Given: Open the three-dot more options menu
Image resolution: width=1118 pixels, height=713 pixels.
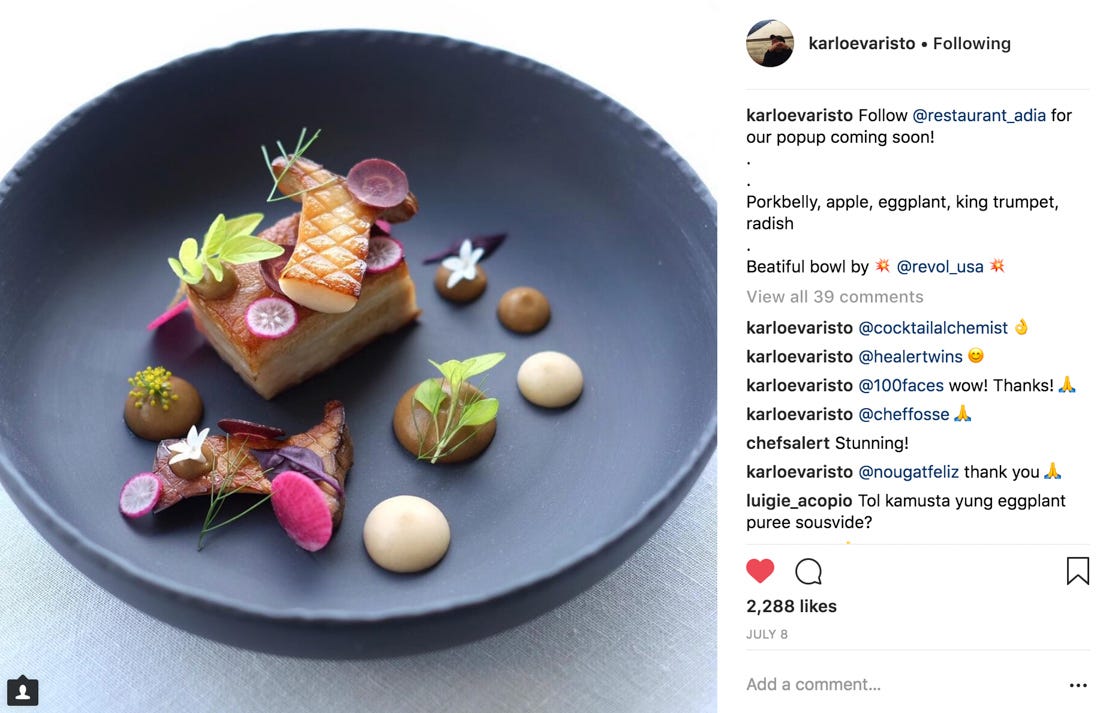Looking at the screenshot, I should (x=1078, y=685).
